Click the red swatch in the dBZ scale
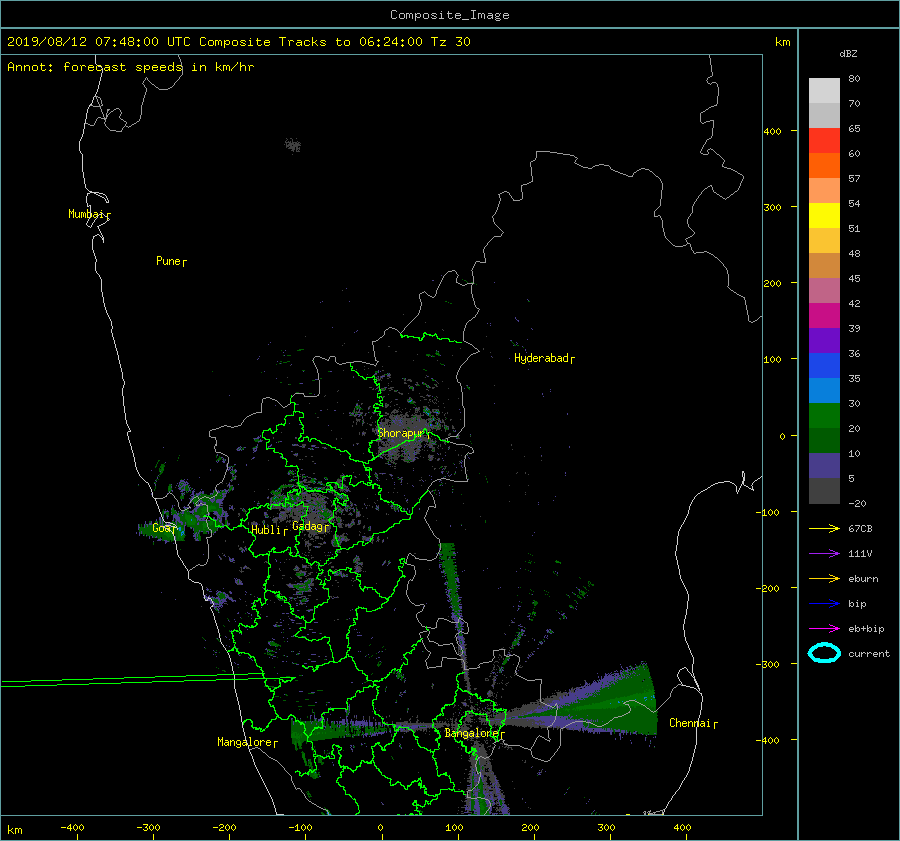Image resolution: width=900 pixels, height=841 pixels. [824, 141]
